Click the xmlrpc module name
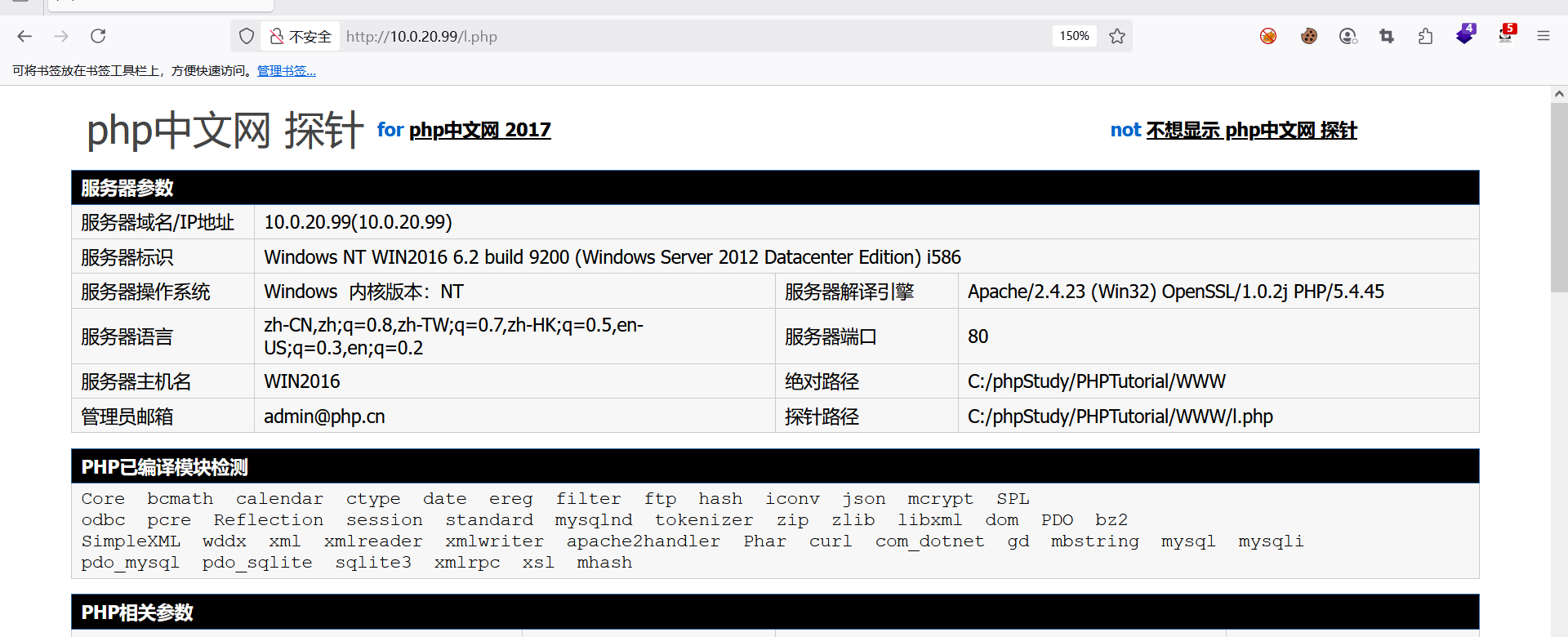The image size is (1568, 637). (x=467, y=563)
